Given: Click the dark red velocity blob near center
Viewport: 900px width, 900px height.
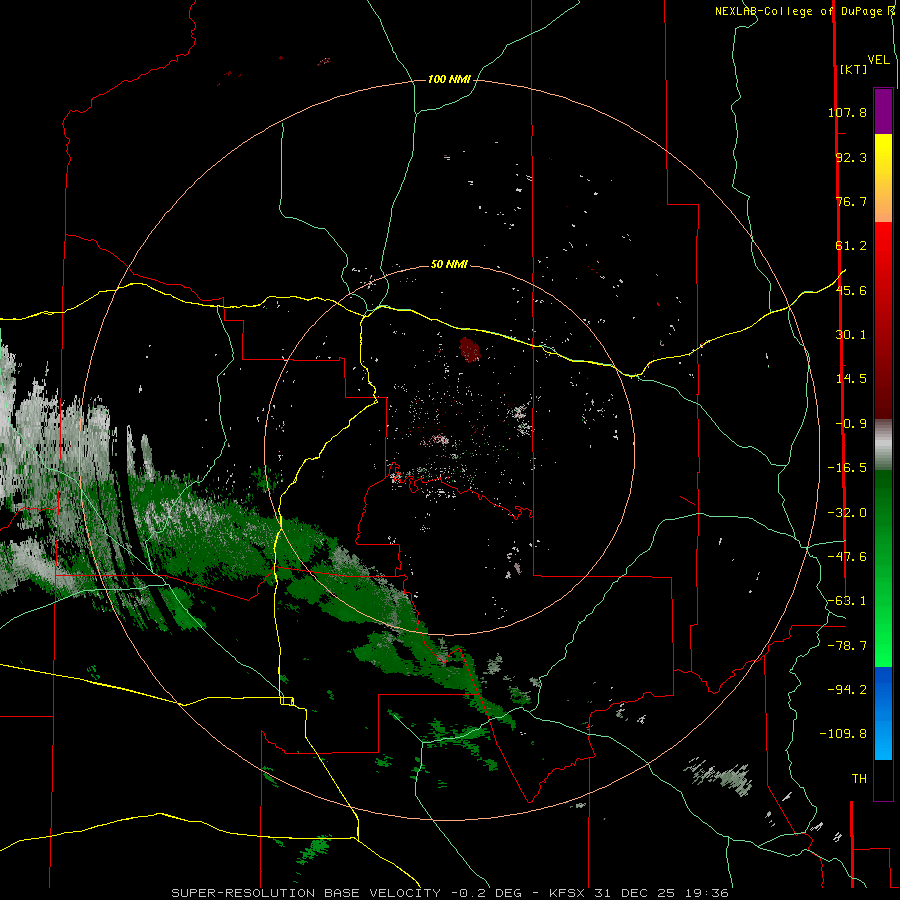Looking at the screenshot, I should [470, 350].
